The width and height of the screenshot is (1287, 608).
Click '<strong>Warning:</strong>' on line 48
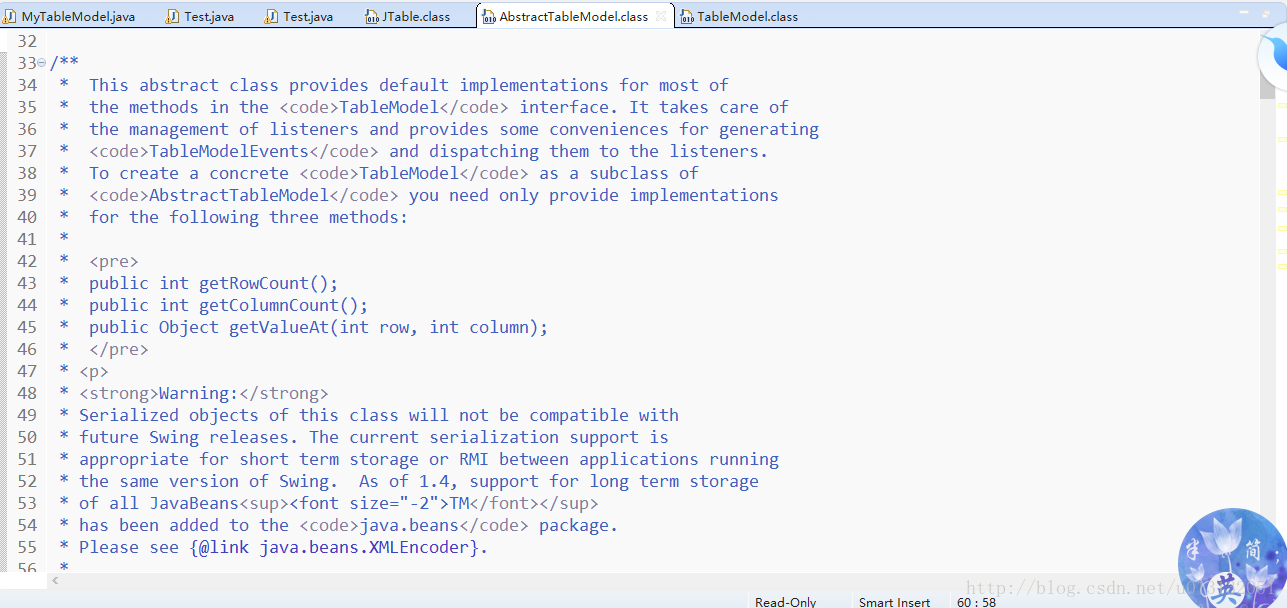click(x=204, y=393)
